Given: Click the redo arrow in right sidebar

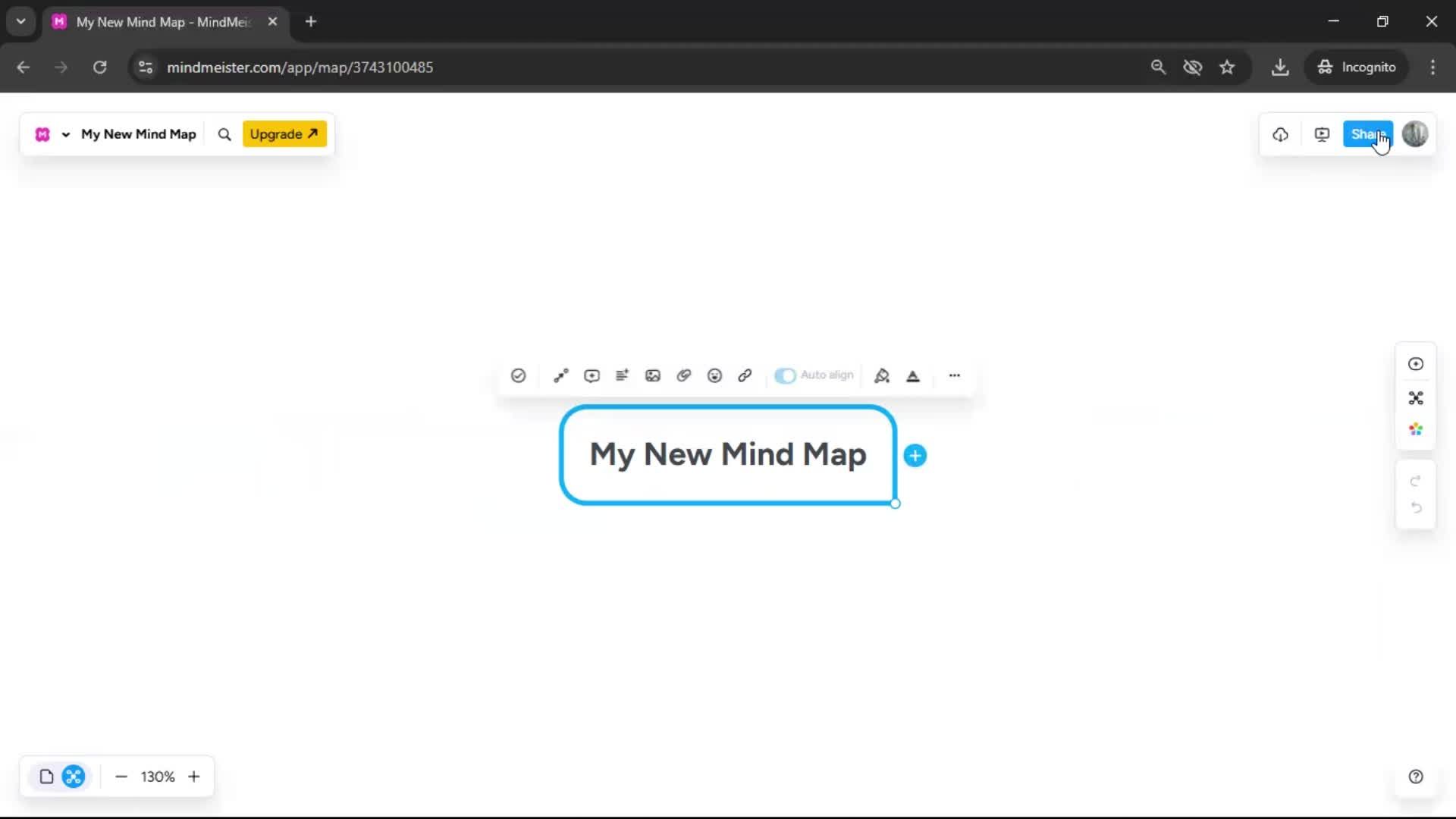Looking at the screenshot, I should tap(1416, 481).
